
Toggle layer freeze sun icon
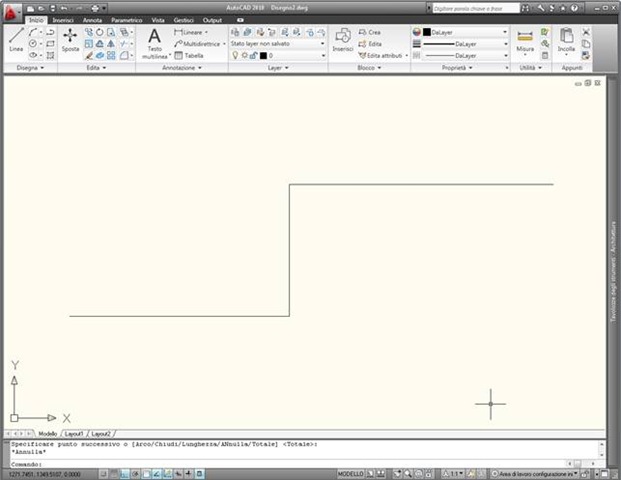245,55
